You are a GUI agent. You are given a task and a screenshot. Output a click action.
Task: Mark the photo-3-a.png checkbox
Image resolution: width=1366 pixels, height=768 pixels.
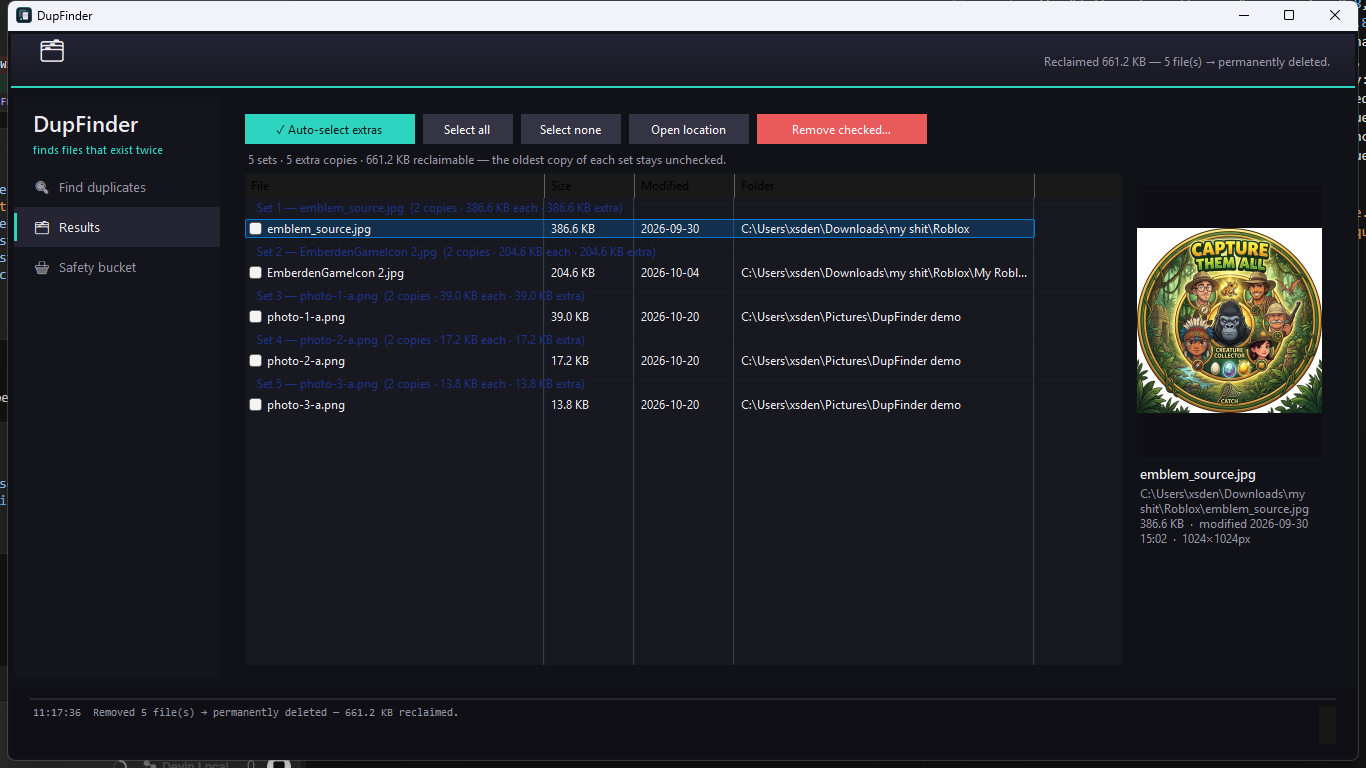(256, 405)
